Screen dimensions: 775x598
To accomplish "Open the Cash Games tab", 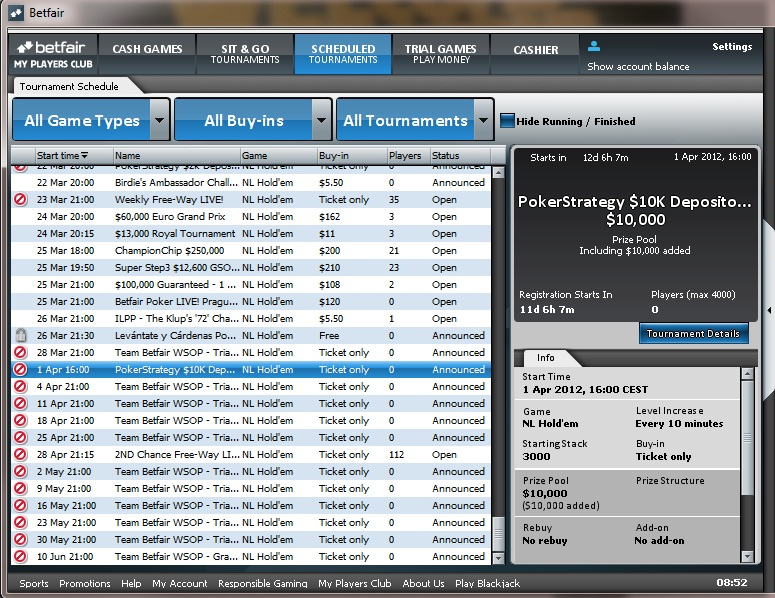I will click(147, 54).
